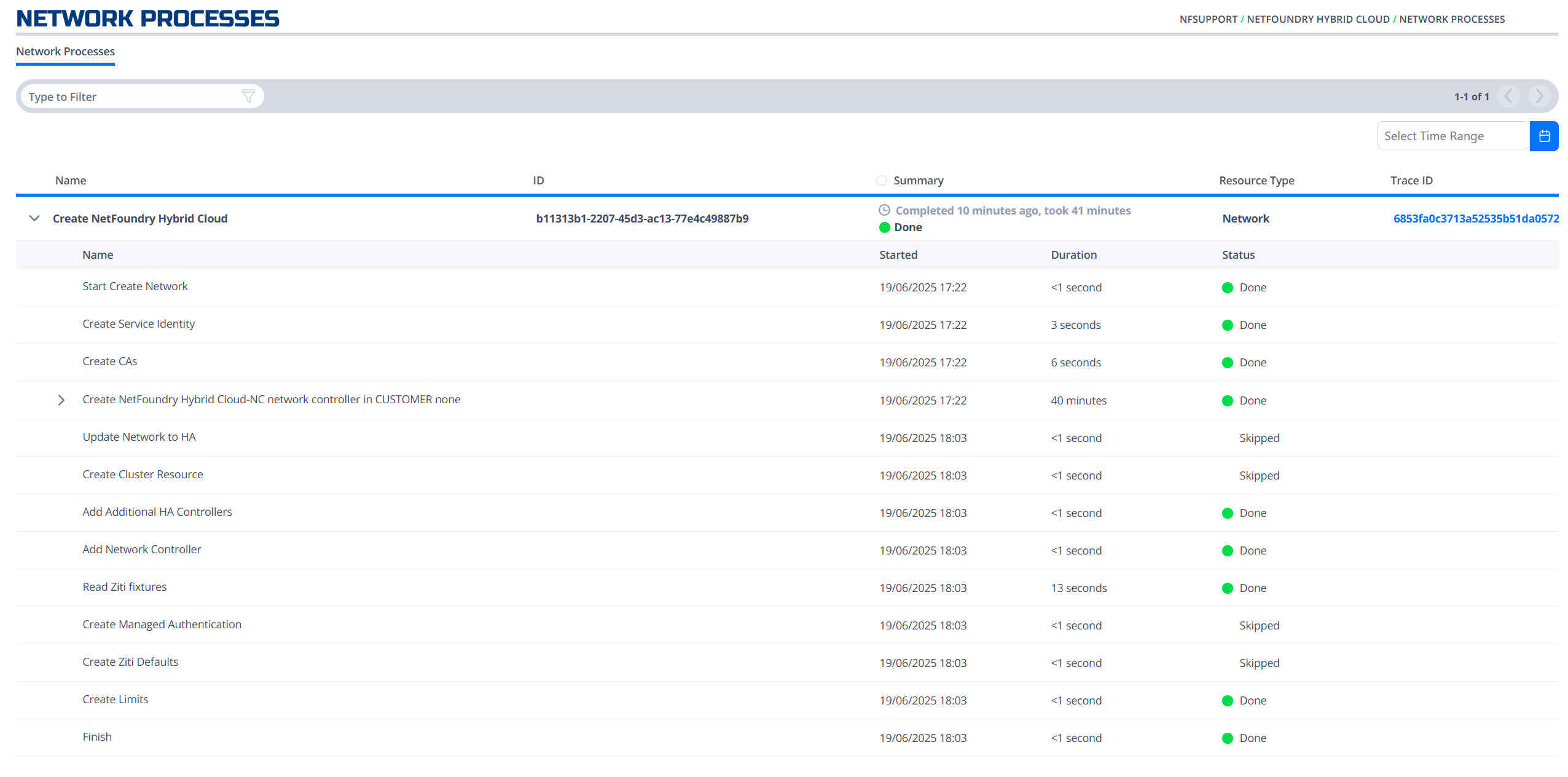Click the Network resource type cell
Screen dimensions: 1568x777
(x=1245, y=219)
